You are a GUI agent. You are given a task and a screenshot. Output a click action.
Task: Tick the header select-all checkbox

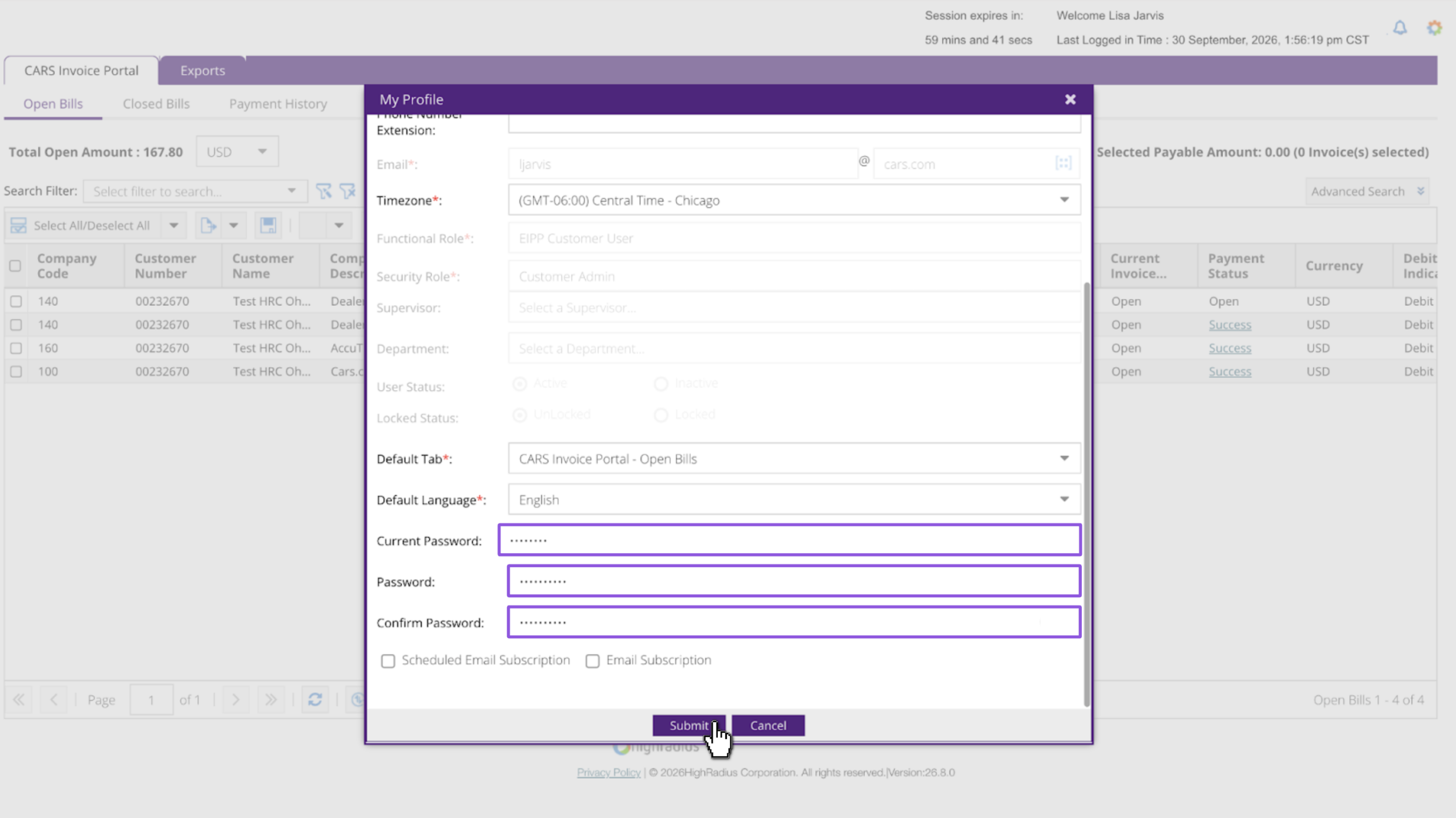point(15,265)
